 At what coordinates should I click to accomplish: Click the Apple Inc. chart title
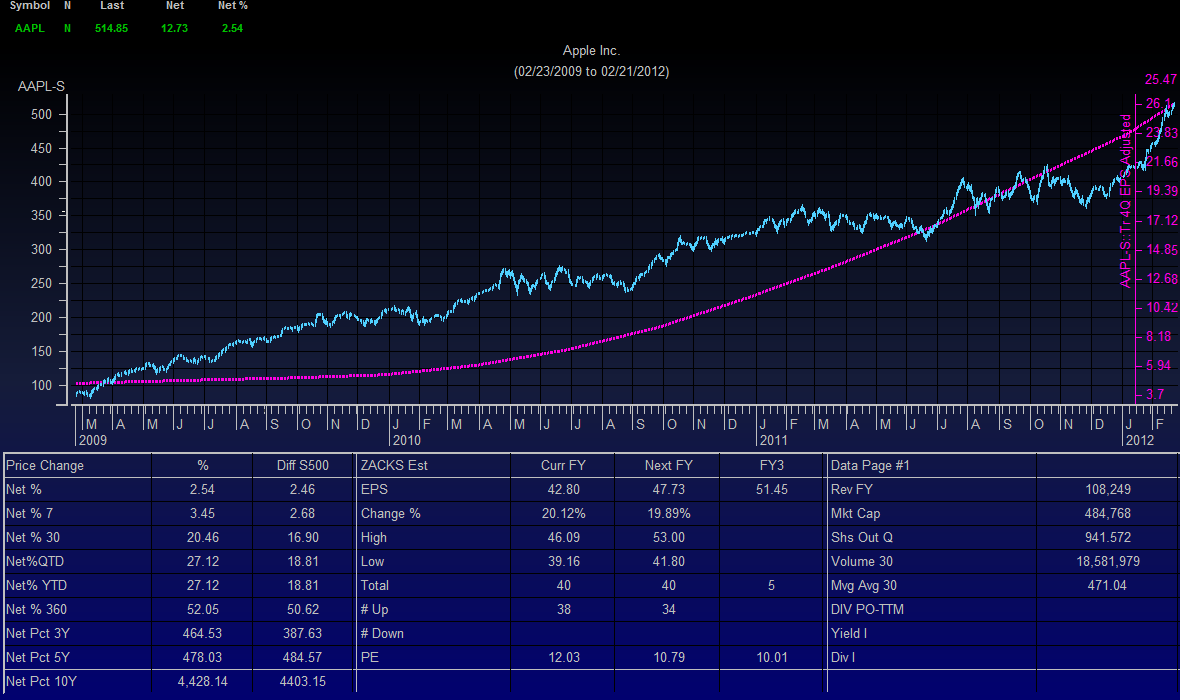tap(591, 50)
